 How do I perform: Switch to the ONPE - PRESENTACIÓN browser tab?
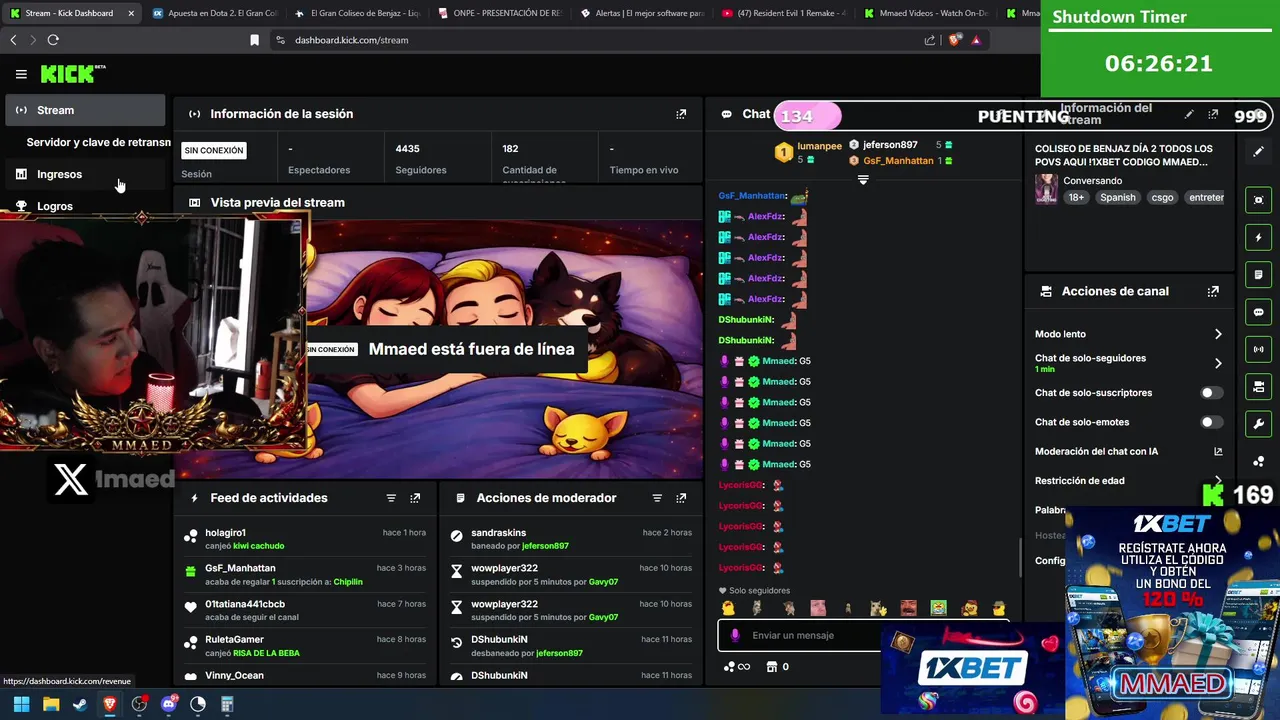[501, 13]
